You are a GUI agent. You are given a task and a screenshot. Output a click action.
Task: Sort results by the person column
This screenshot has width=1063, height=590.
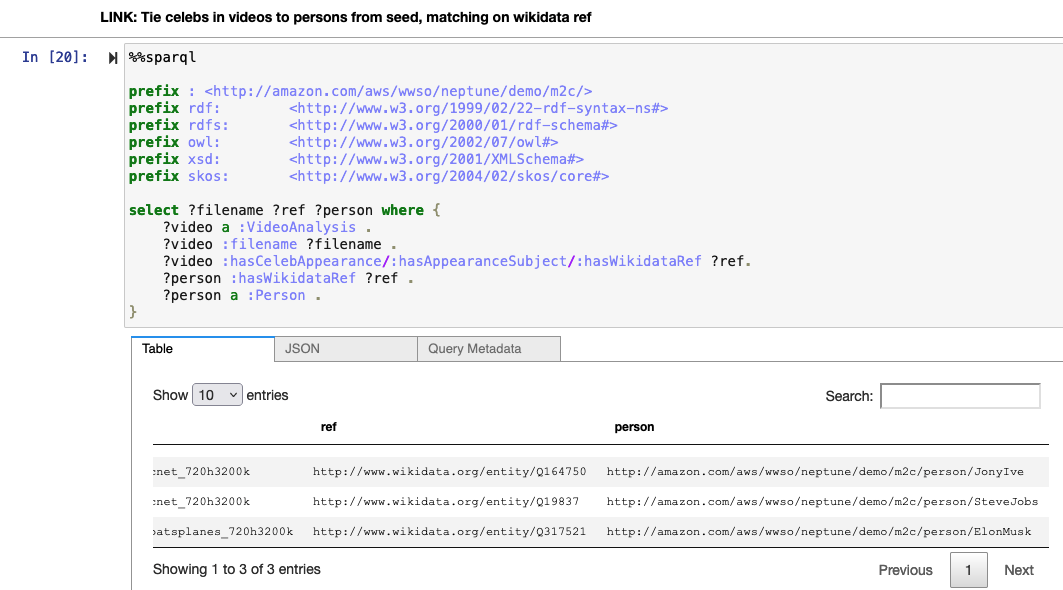click(634, 427)
